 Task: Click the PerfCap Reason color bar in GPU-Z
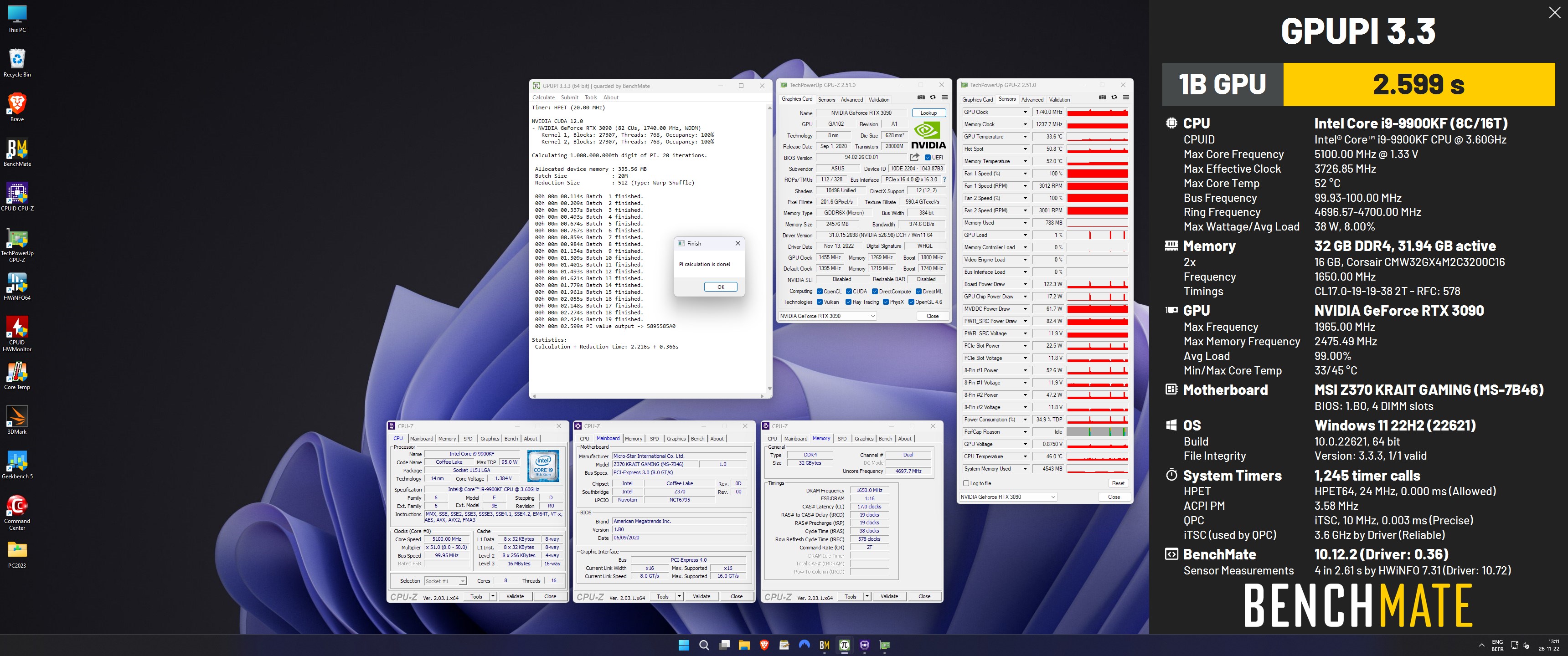tap(1098, 432)
